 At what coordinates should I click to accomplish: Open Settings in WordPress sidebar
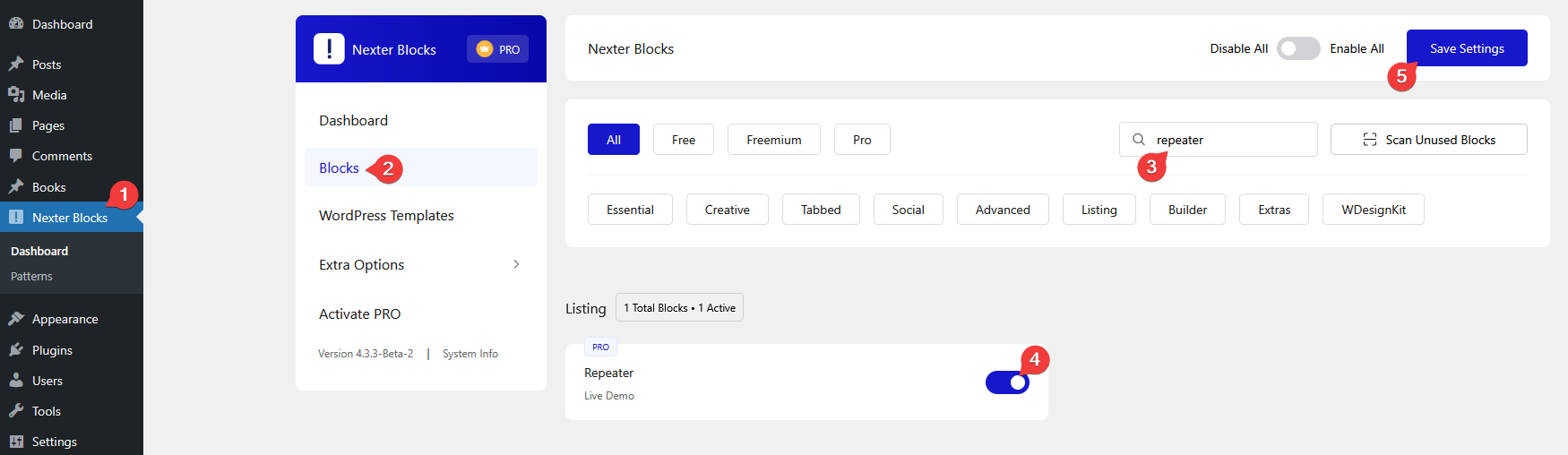click(x=72, y=441)
